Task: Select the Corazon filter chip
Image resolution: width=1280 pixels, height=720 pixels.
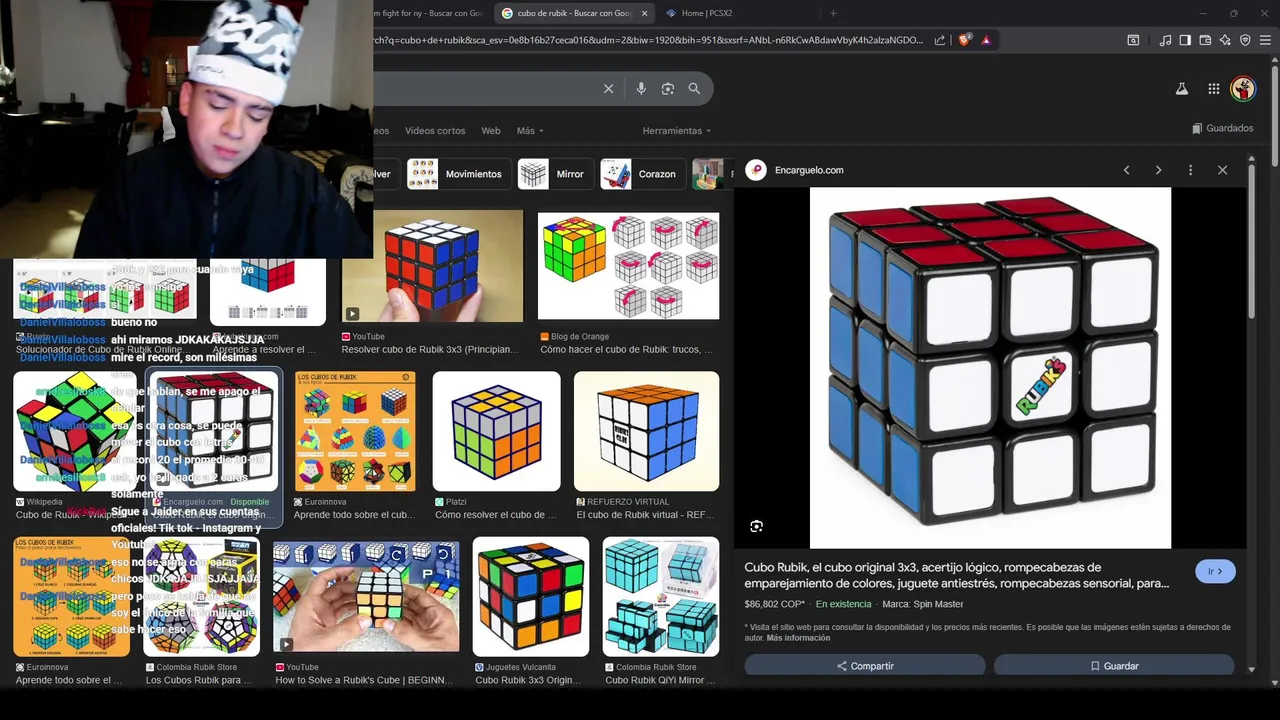Action: 642,174
